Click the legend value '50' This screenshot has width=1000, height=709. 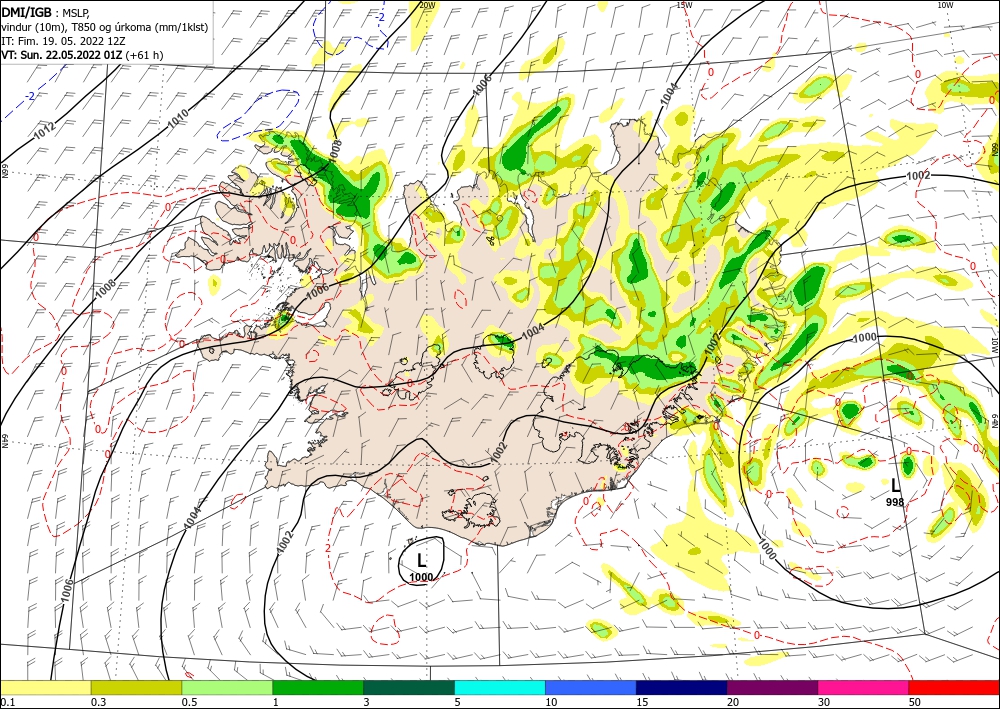pyautogui.click(x=915, y=702)
